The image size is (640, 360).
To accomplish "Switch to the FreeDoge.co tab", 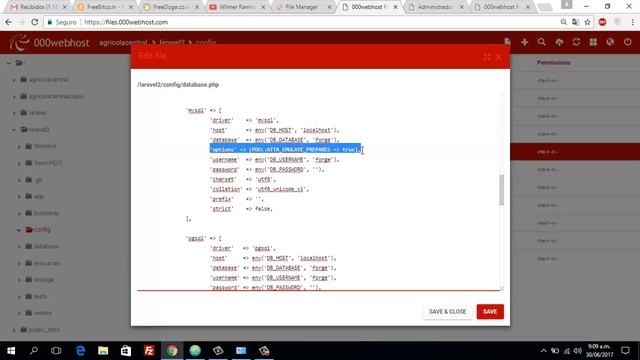I will point(171,7).
